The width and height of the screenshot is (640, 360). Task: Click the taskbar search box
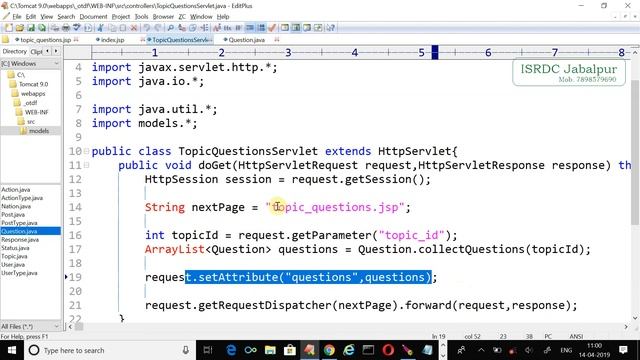click(110, 350)
